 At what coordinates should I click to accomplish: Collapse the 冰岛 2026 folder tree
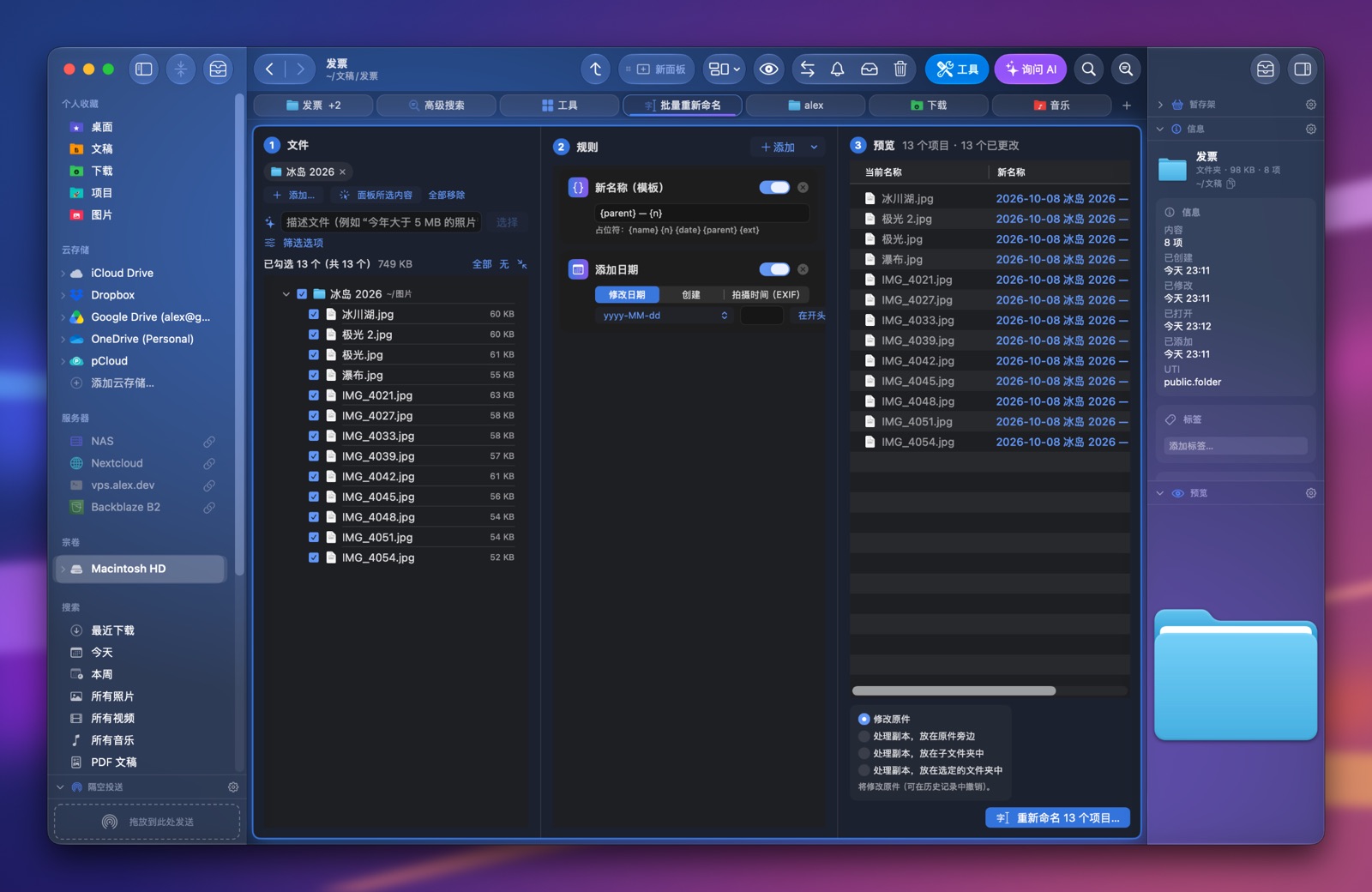[286, 294]
